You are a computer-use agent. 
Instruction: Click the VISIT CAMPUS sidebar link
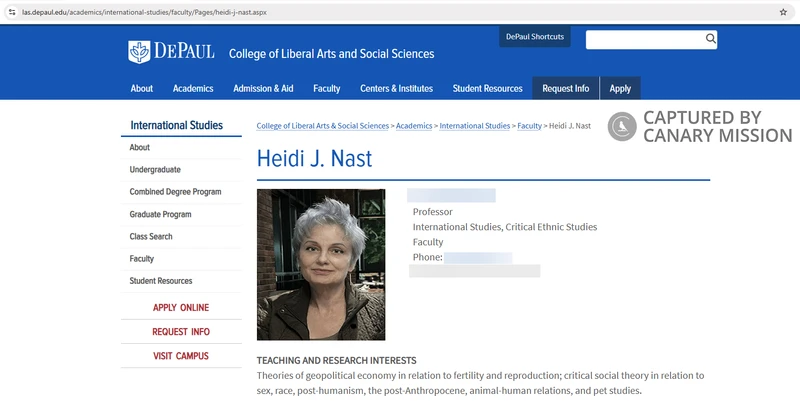pyautogui.click(x=181, y=356)
